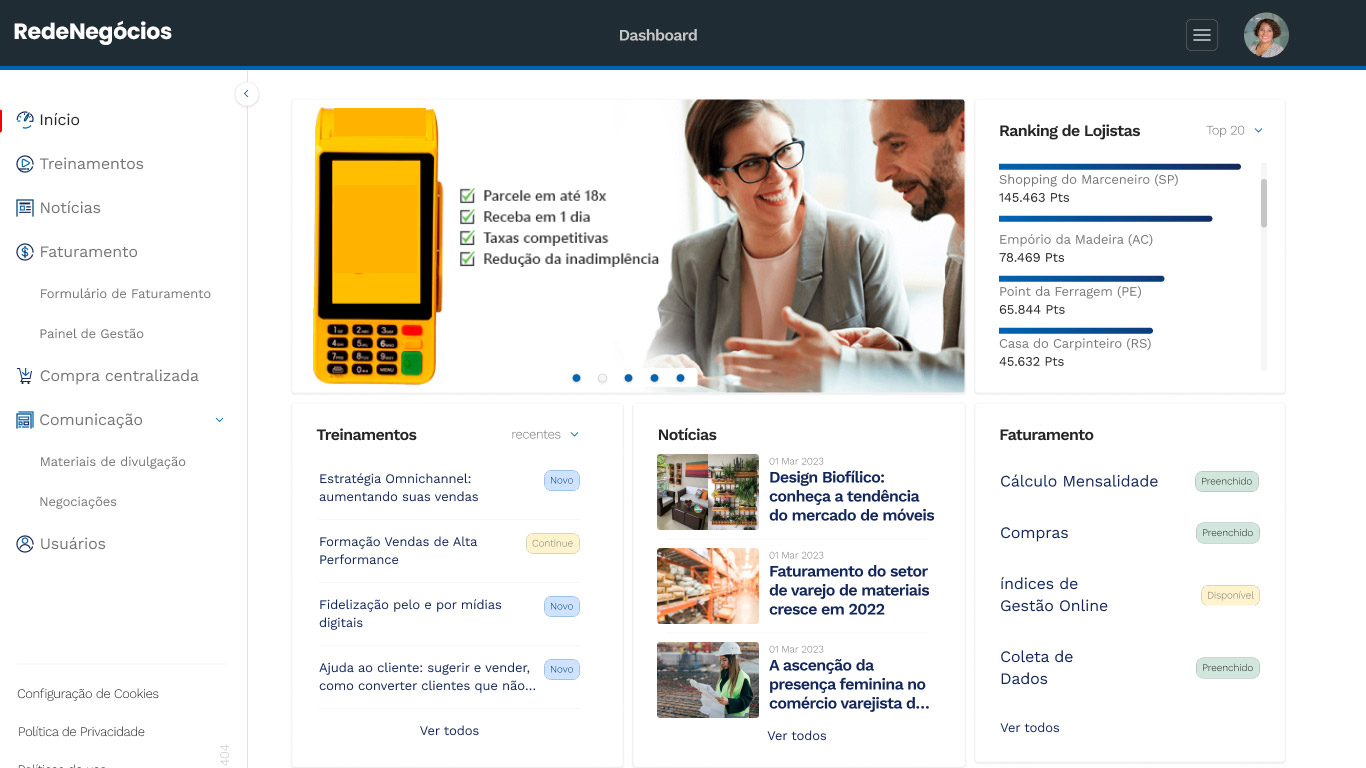Open Materiais de divulgação submenu item
Screen dimensions: 1366x768
click(112, 462)
